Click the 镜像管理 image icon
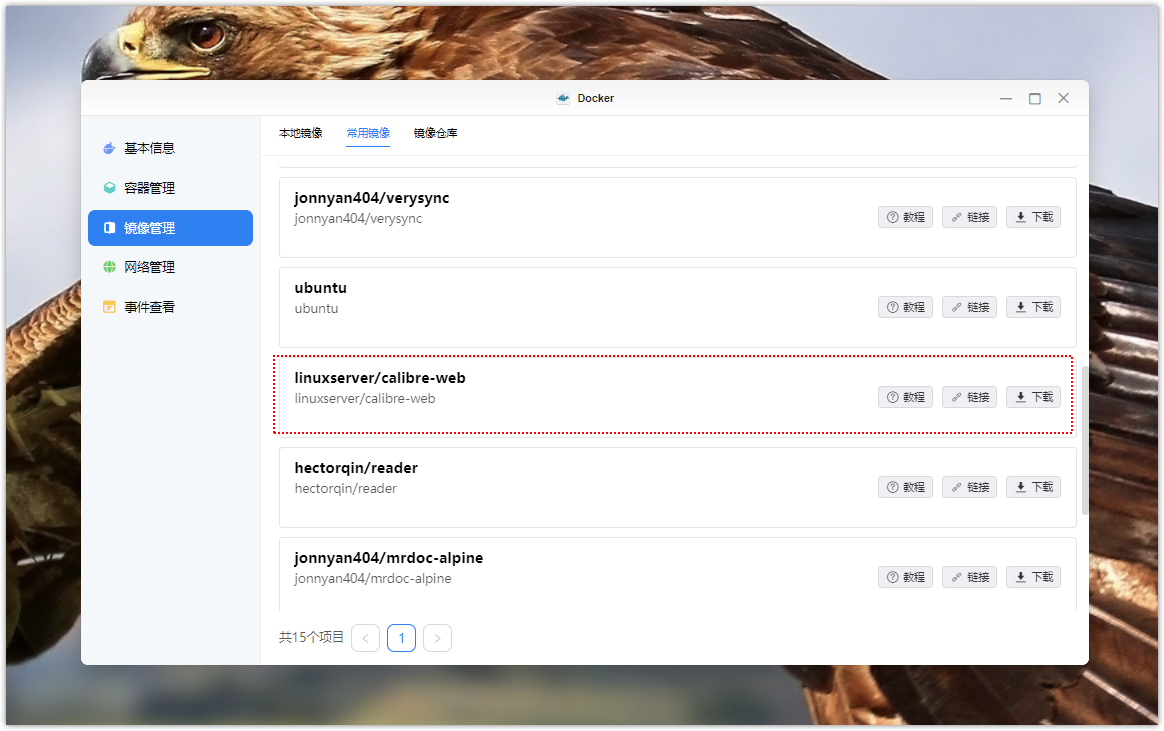The width and height of the screenshot is (1164, 731). point(109,228)
